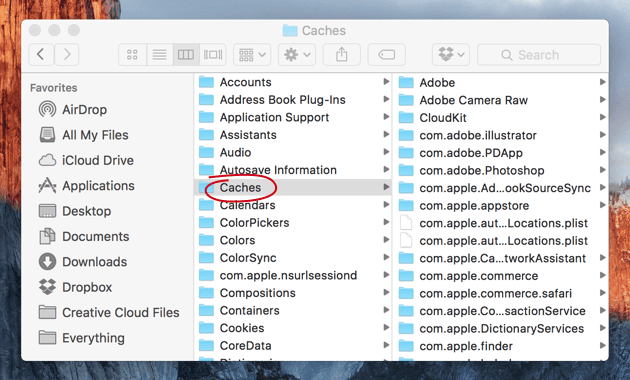Image resolution: width=630 pixels, height=380 pixels.
Task: Expand the Adobe folder disclosure arrow
Action: (x=602, y=82)
